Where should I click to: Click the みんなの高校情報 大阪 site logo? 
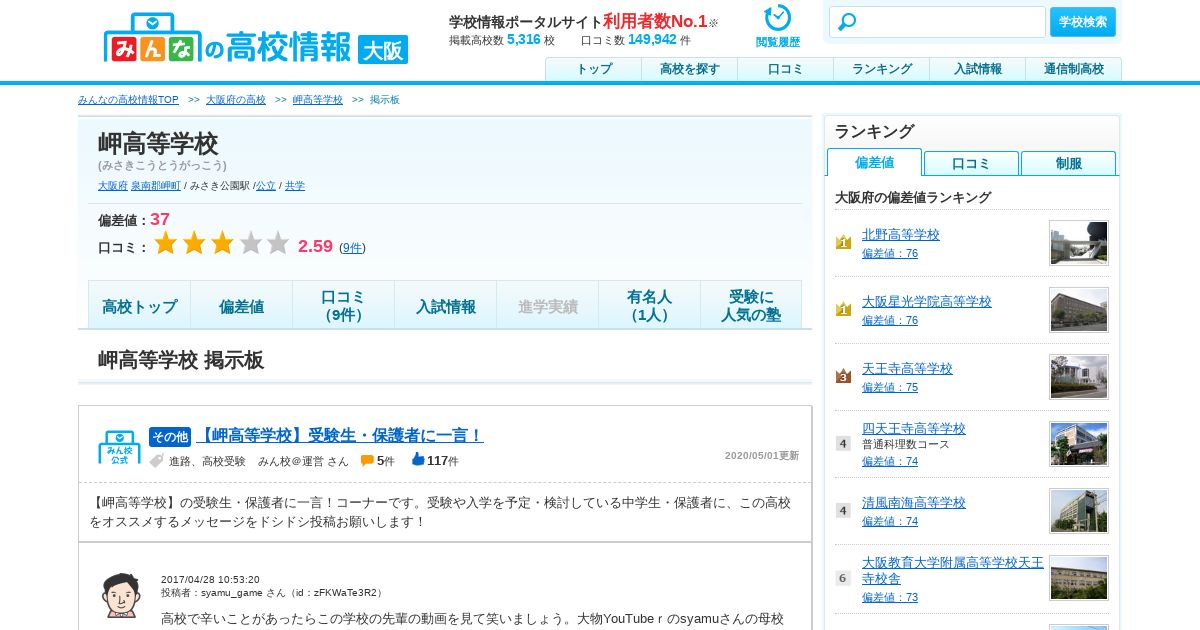click(x=256, y=39)
